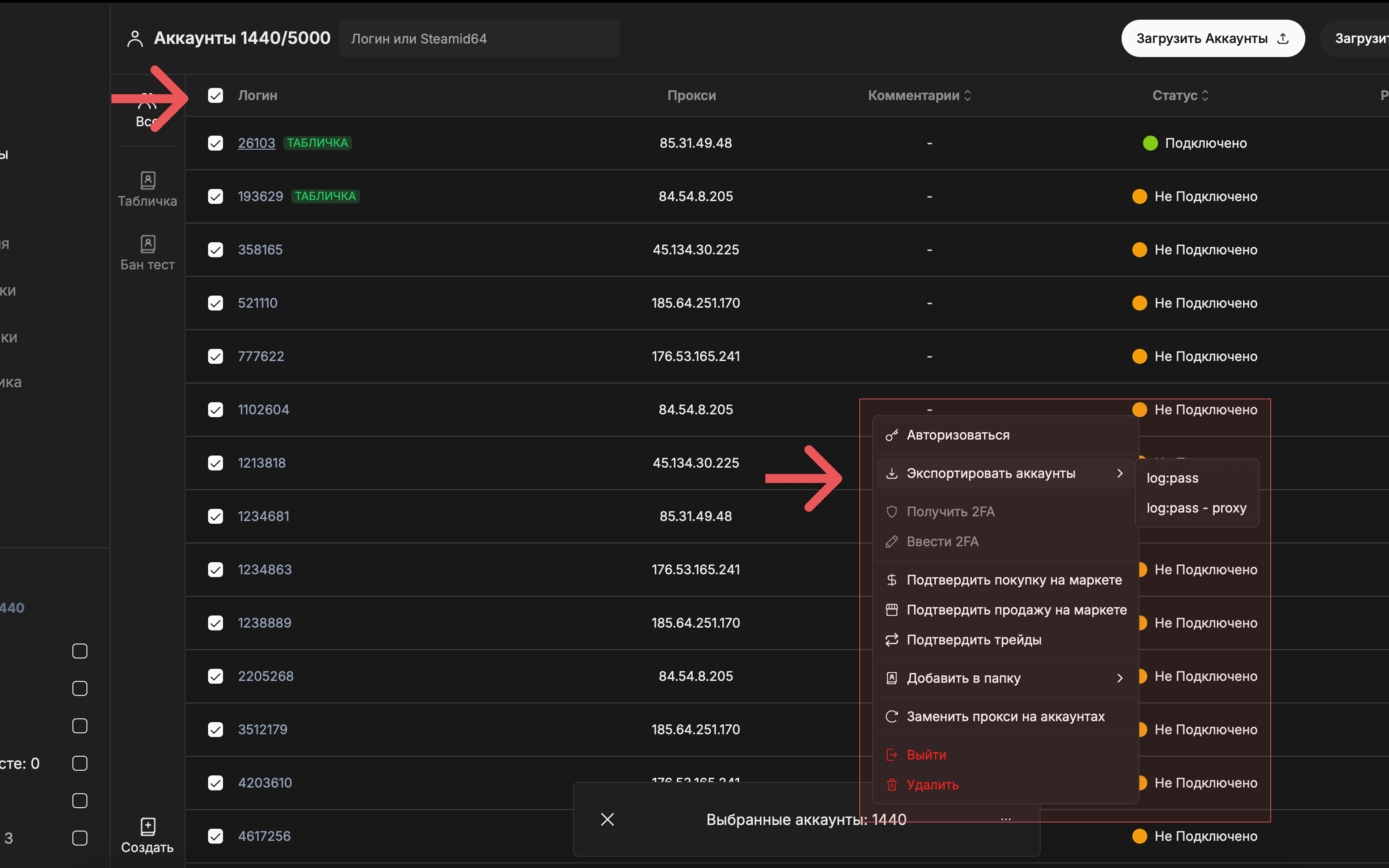The image size is (1389, 868).
Task: Open the Бан тест folder icon
Action: pyautogui.click(x=148, y=244)
